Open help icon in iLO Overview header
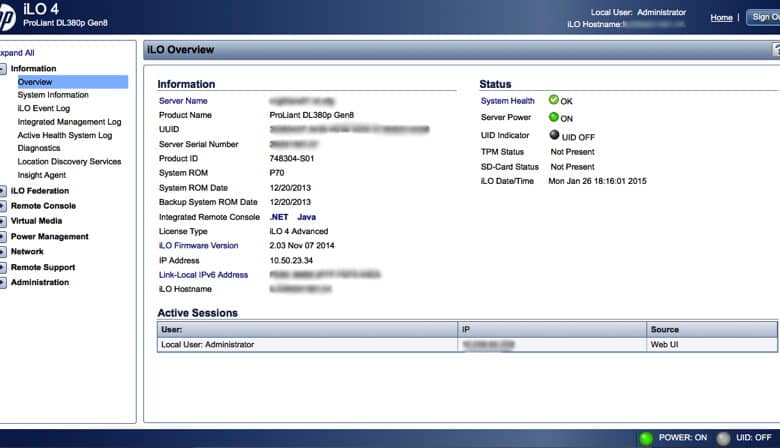This screenshot has width=780, height=448. pyautogui.click(x=776, y=49)
